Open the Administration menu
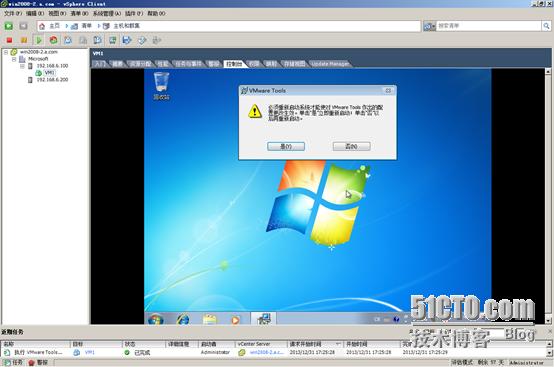This screenshot has height=367, width=554. coord(106,13)
